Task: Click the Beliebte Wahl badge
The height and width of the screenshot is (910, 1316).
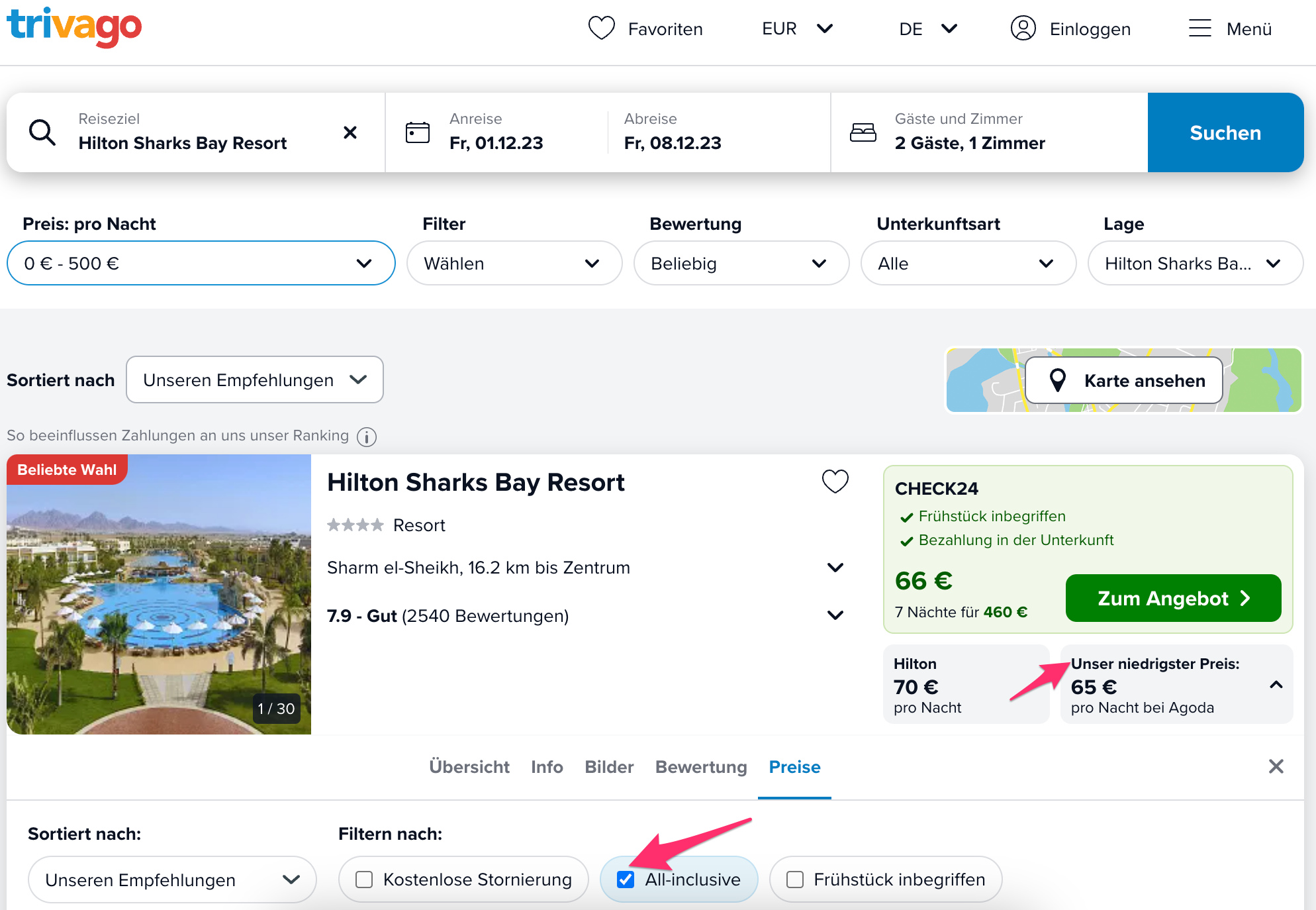Action: pos(67,470)
